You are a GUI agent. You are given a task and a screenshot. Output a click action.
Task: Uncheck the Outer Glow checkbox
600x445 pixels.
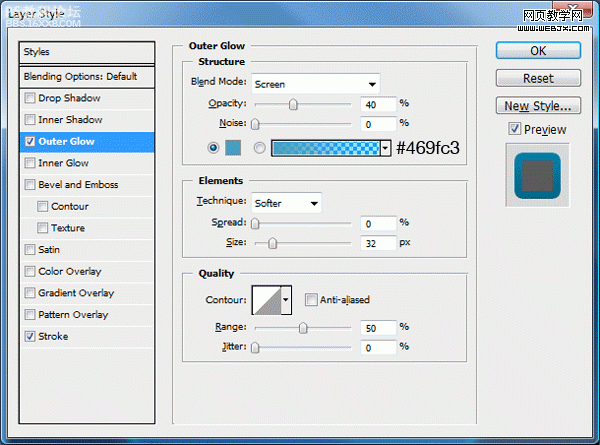pos(30,142)
